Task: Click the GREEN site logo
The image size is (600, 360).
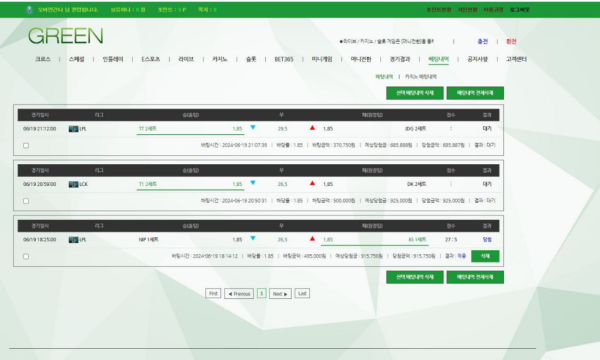Action: [x=65, y=36]
